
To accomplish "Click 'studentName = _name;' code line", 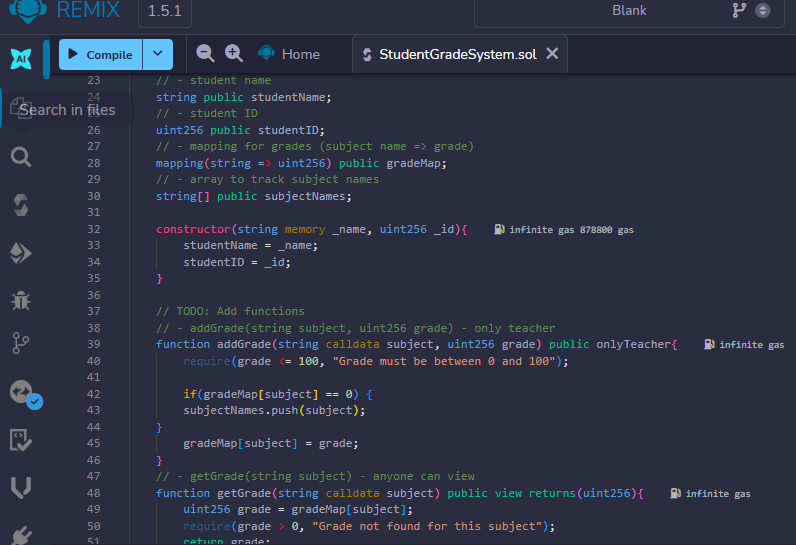I will pos(250,246).
